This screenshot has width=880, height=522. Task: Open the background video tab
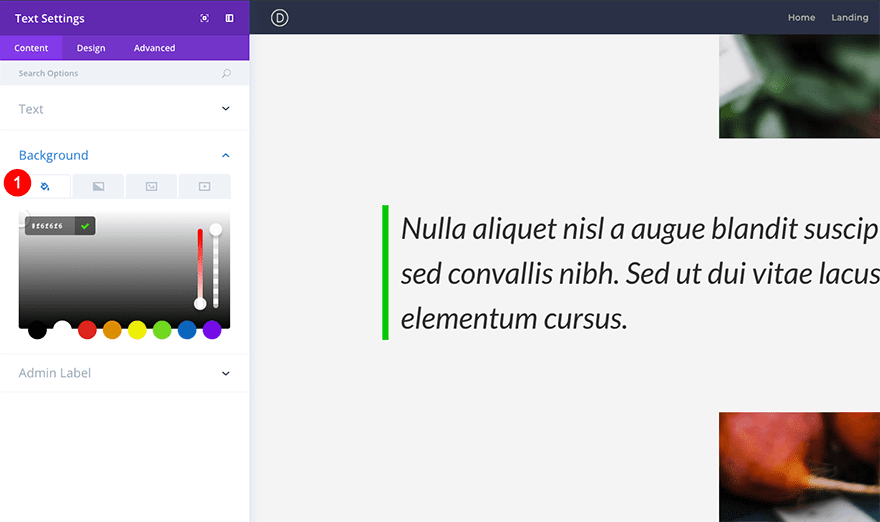tap(204, 186)
